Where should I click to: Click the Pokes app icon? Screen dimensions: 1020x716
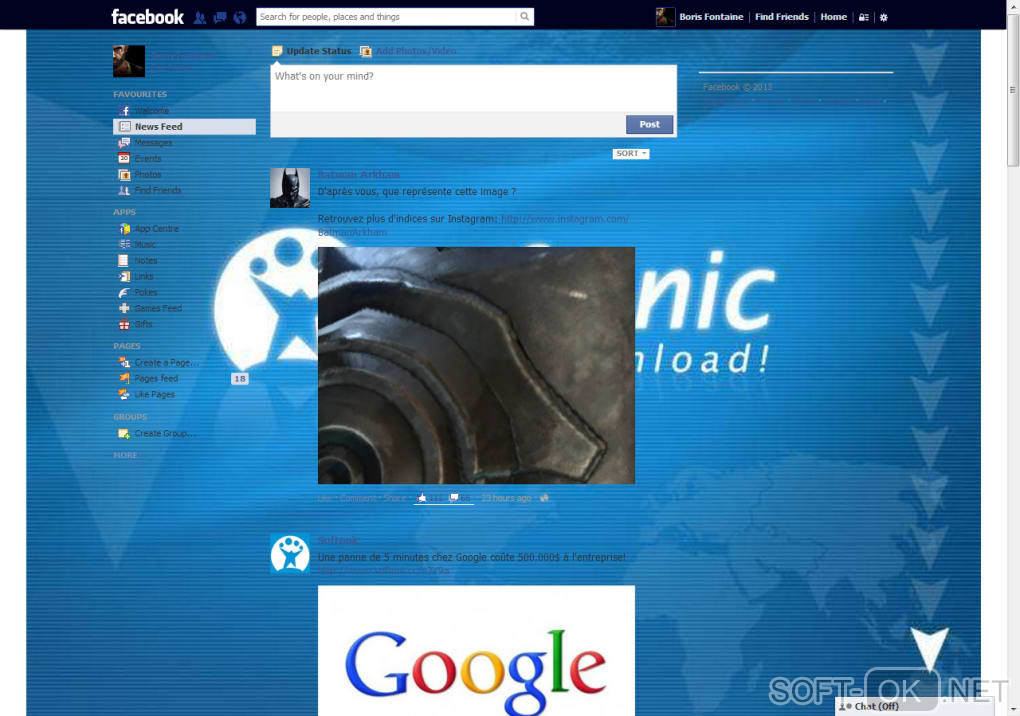tap(124, 293)
